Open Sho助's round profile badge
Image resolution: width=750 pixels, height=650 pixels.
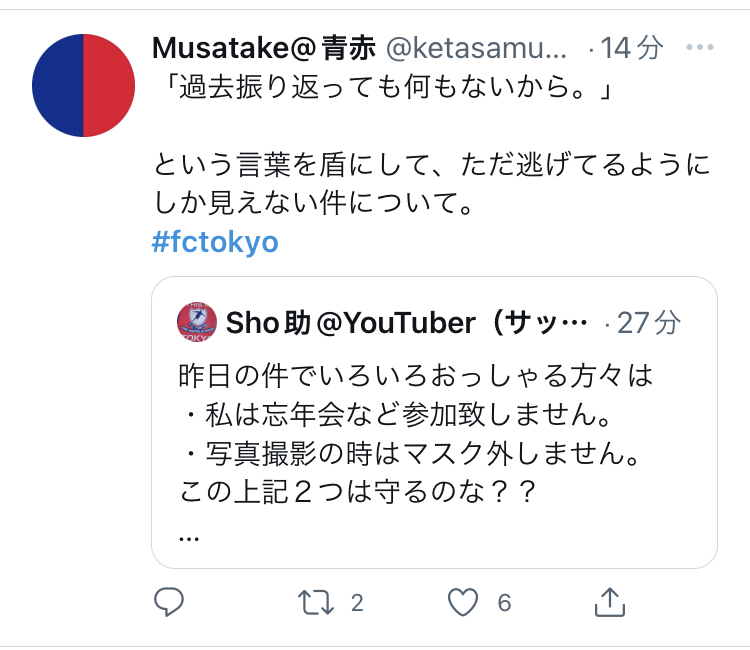click(x=197, y=322)
